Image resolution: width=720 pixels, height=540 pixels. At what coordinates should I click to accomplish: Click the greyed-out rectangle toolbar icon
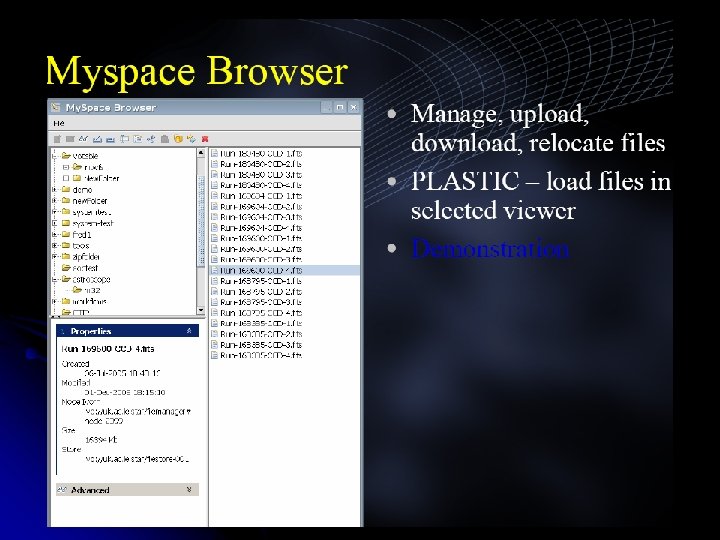(70, 139)
